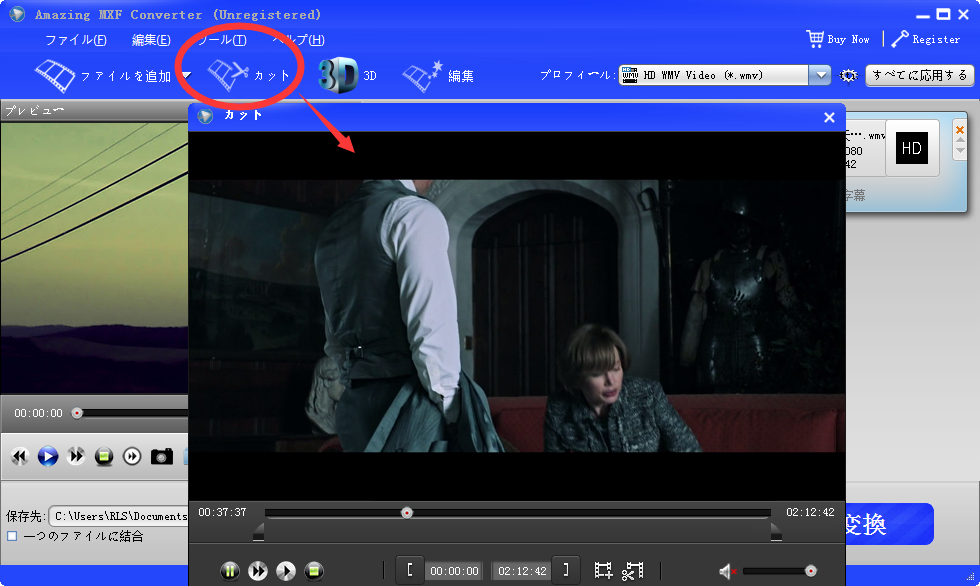Stop playback in the main preview panel

pos(104,457)
